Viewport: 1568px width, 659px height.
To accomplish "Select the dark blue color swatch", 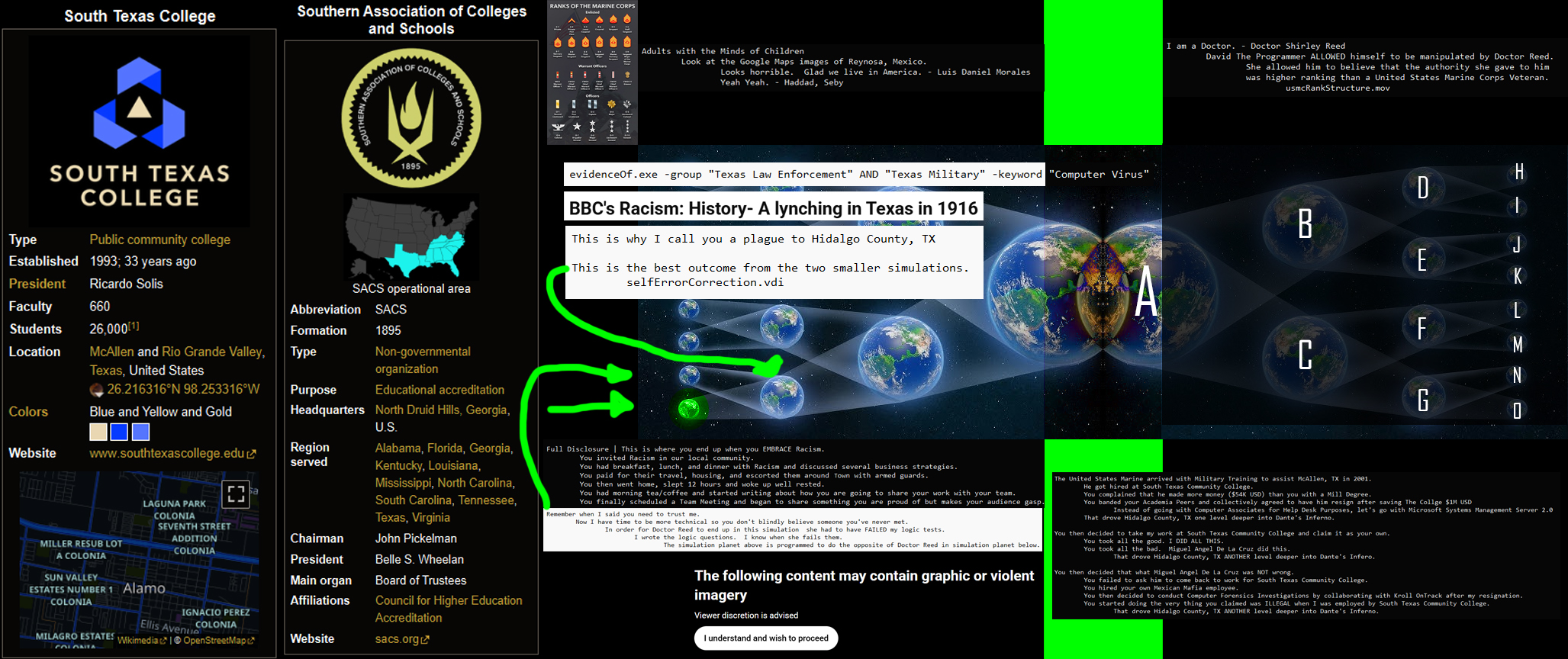I will click(119, 432).
